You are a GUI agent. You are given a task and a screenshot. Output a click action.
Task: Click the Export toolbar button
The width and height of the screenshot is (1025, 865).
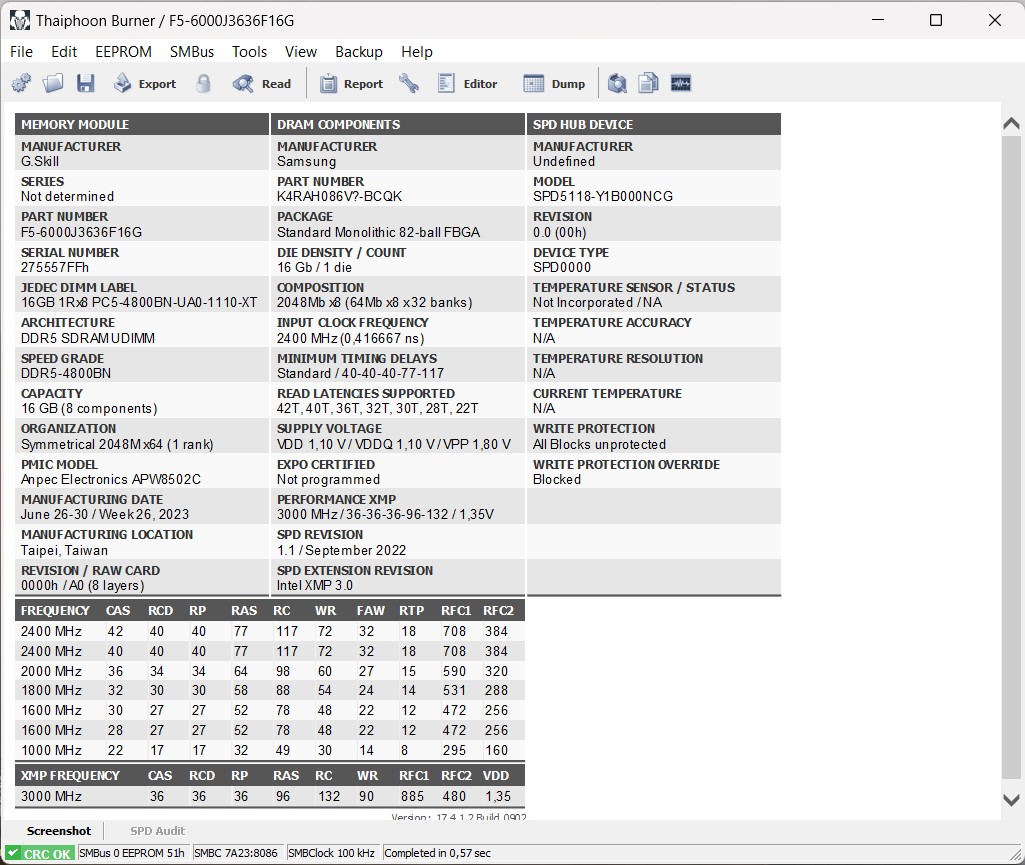pos(145,84)
